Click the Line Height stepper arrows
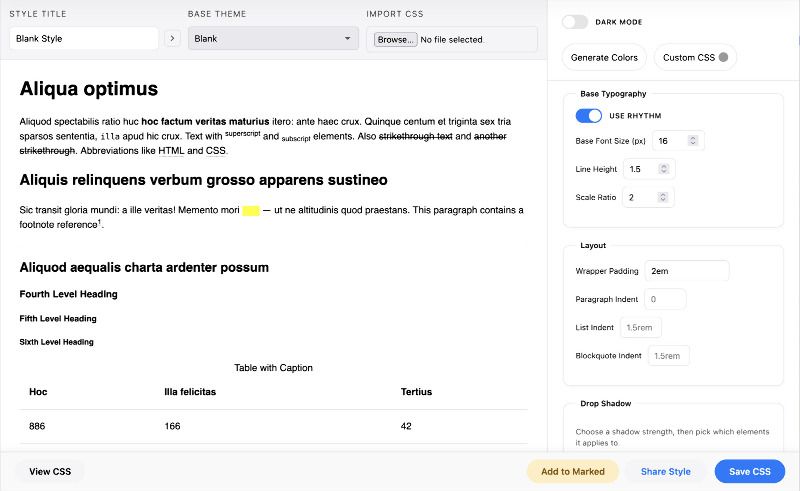800x491 pixels. pos(665,169)
